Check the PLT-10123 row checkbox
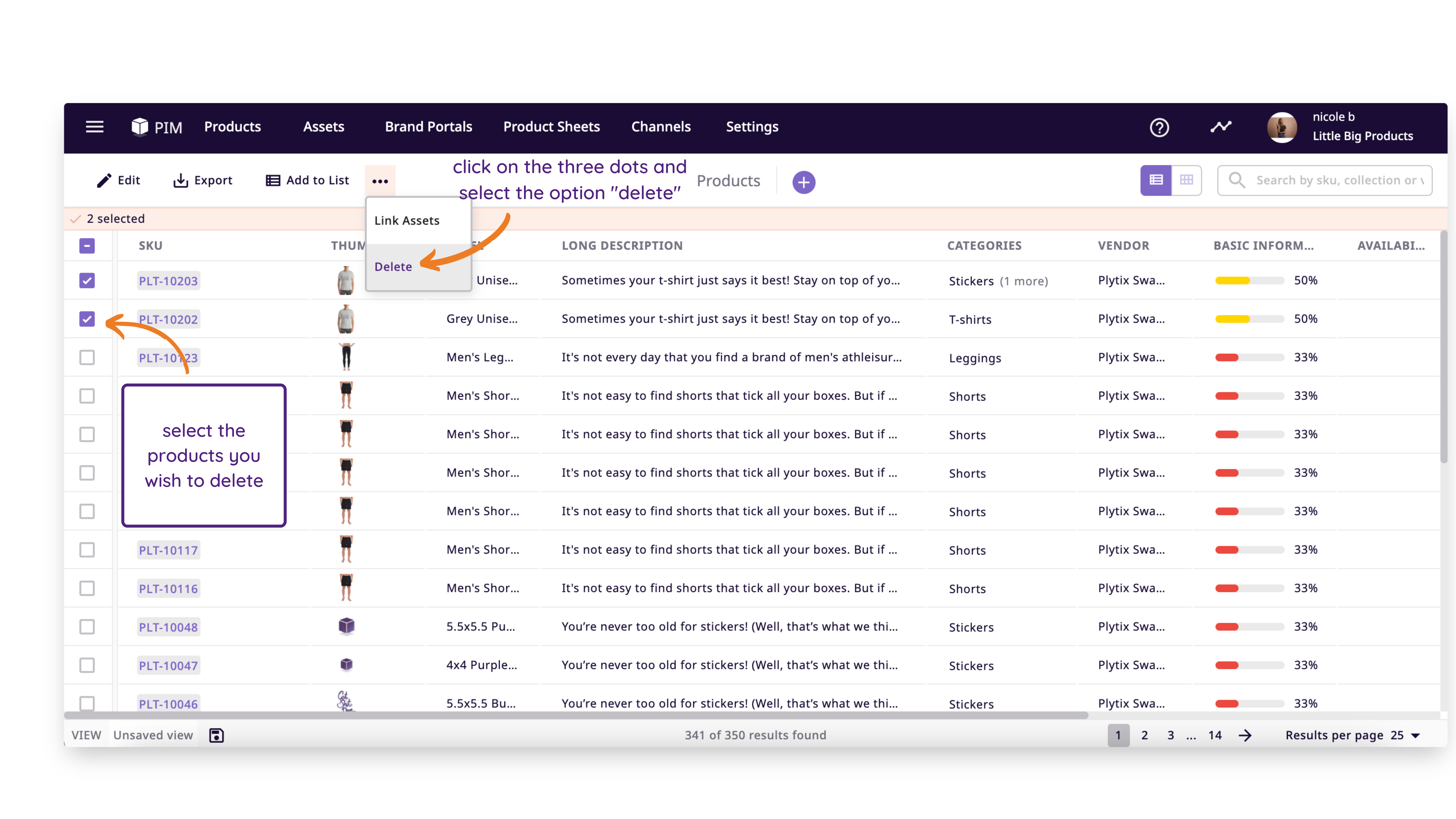The height and width of the screenshot is (819, 1456). pyautogui.click(x=87, y=358)
